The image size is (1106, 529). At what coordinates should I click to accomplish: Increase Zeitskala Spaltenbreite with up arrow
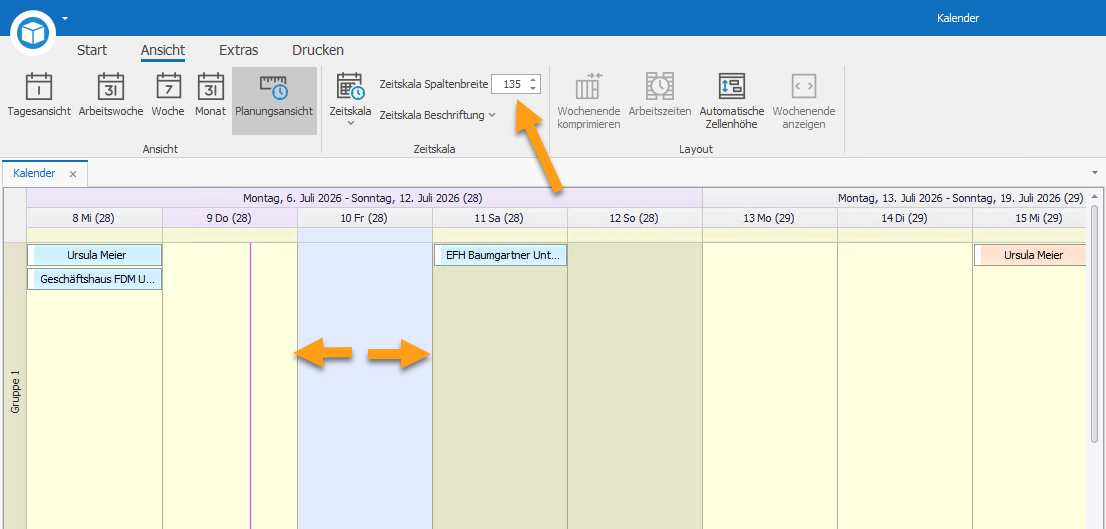coord(533,80)
